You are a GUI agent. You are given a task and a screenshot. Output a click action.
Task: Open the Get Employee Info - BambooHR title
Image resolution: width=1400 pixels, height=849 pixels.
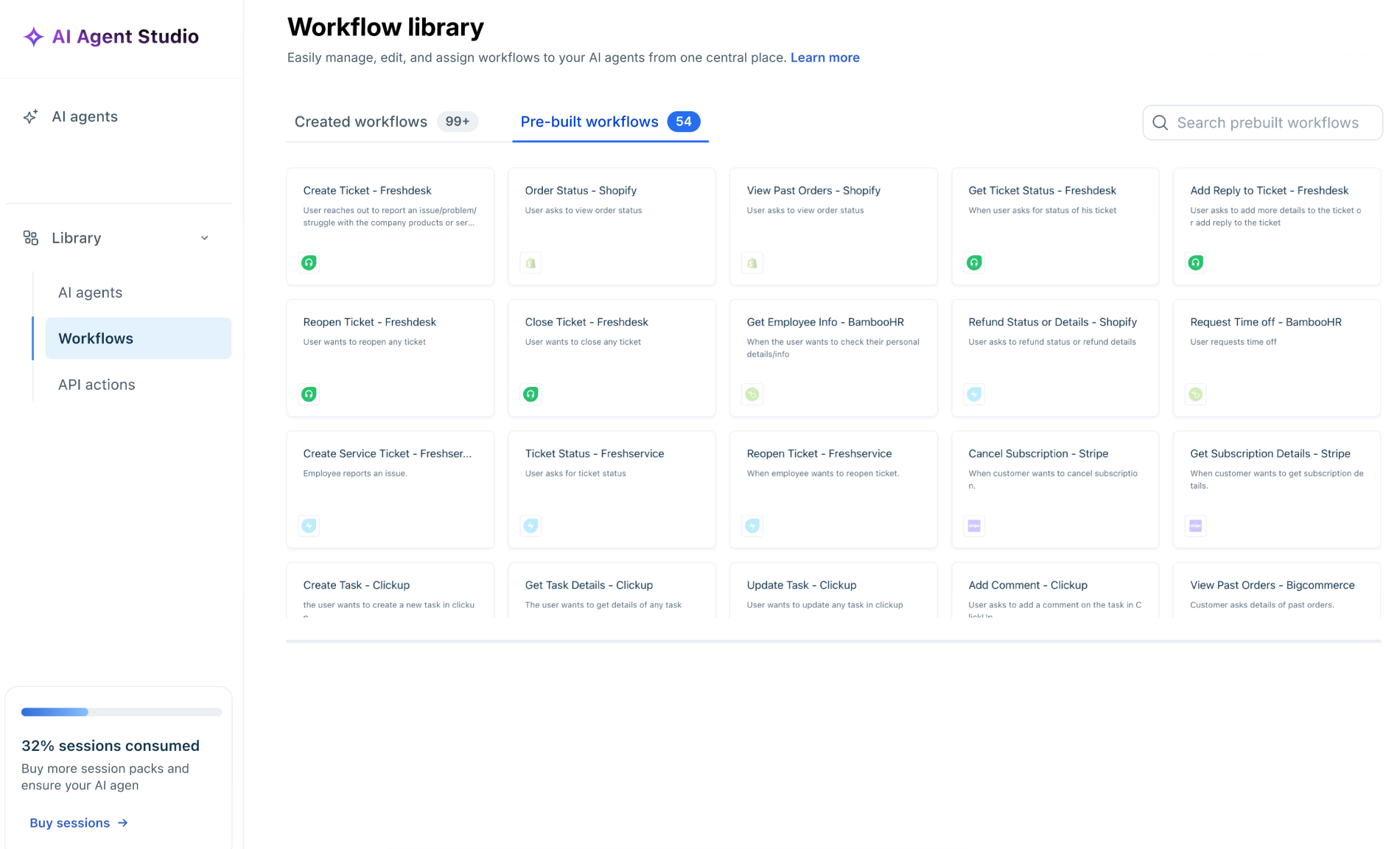[825, 322]
